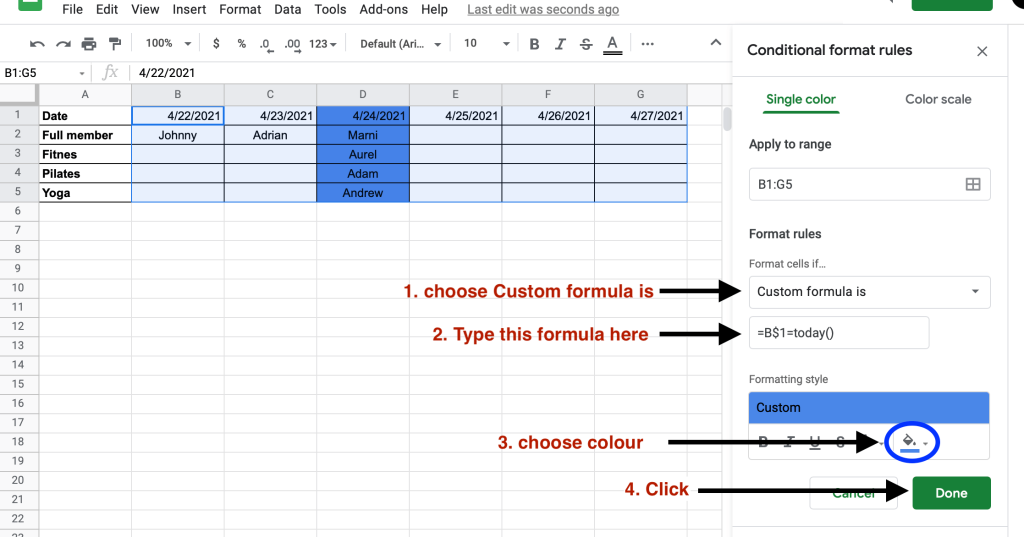Collapse the menus with the up chevron
This screenshot has height=537, width=1024.
[x=716, y=42]
